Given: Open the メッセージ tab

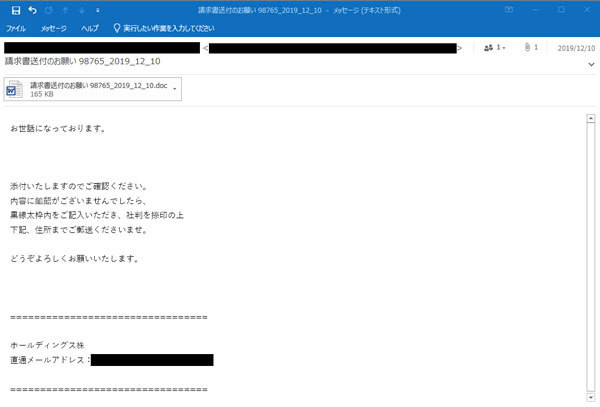Looking at the screenshot, I should pyautogui.click(x=54, y=28).
